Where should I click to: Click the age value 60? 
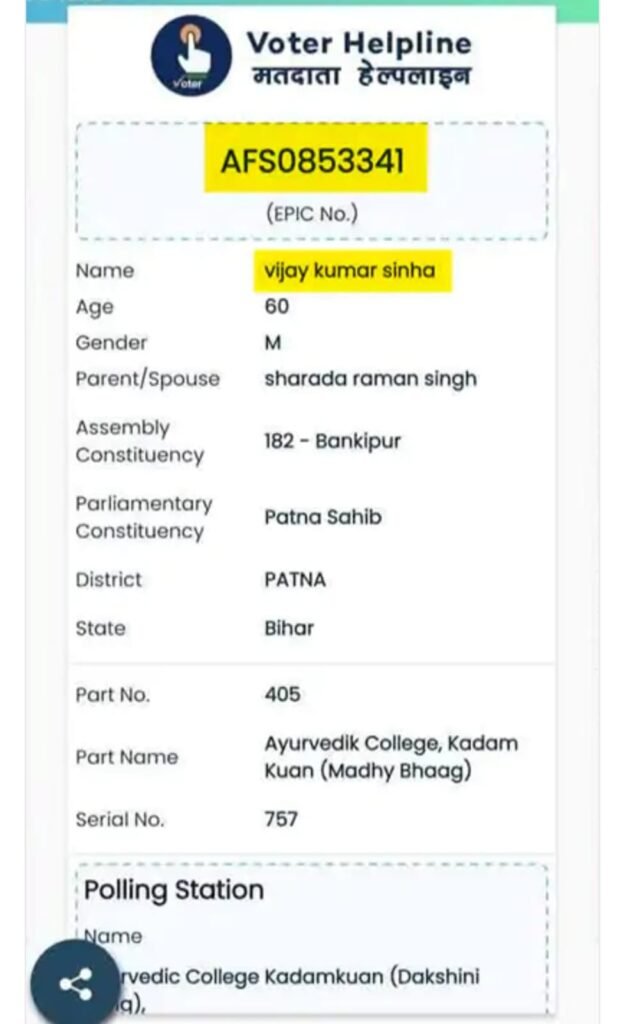(x=277, y=306)
